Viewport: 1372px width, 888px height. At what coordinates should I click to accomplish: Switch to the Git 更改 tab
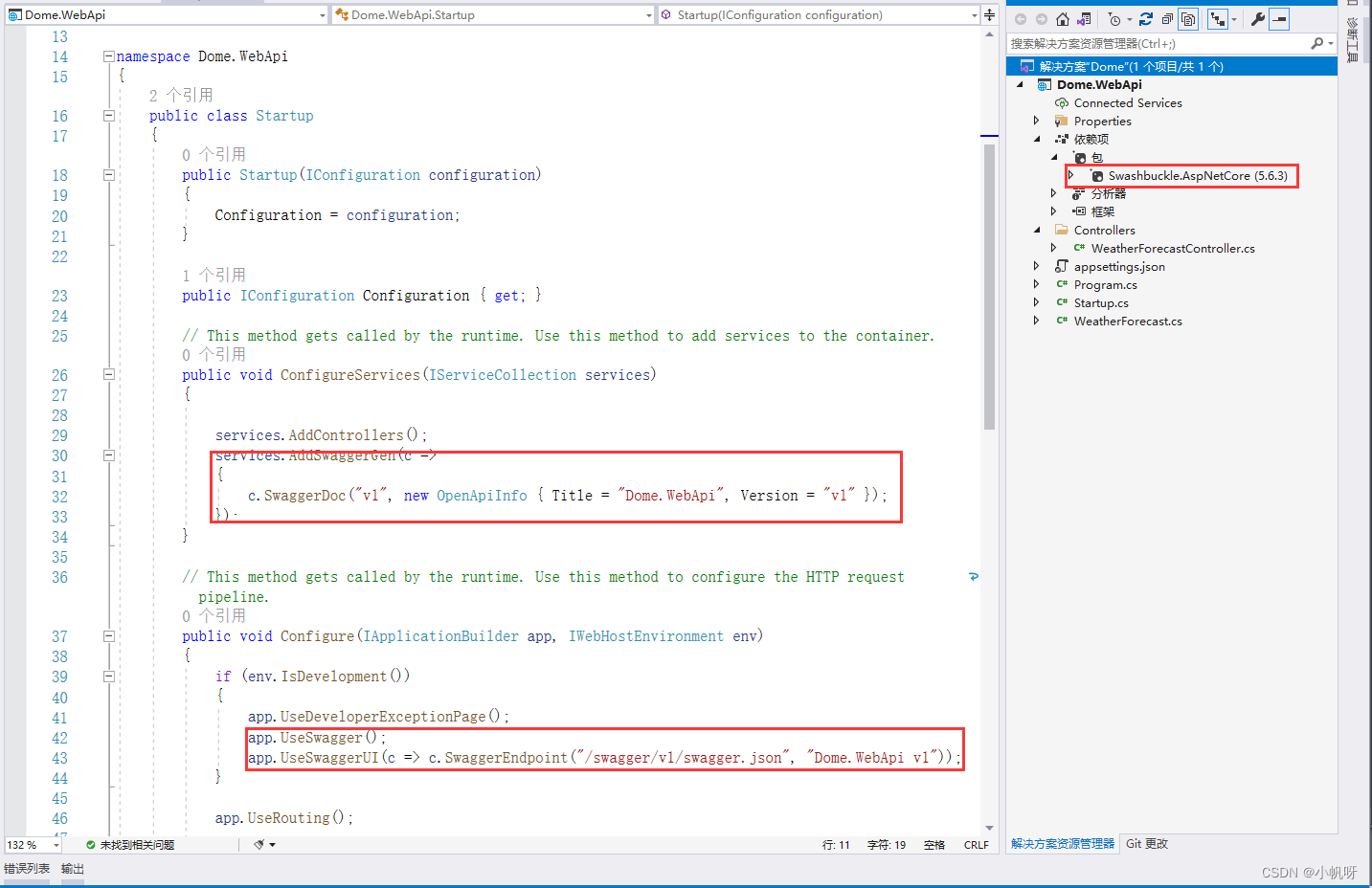(1146, 843)
